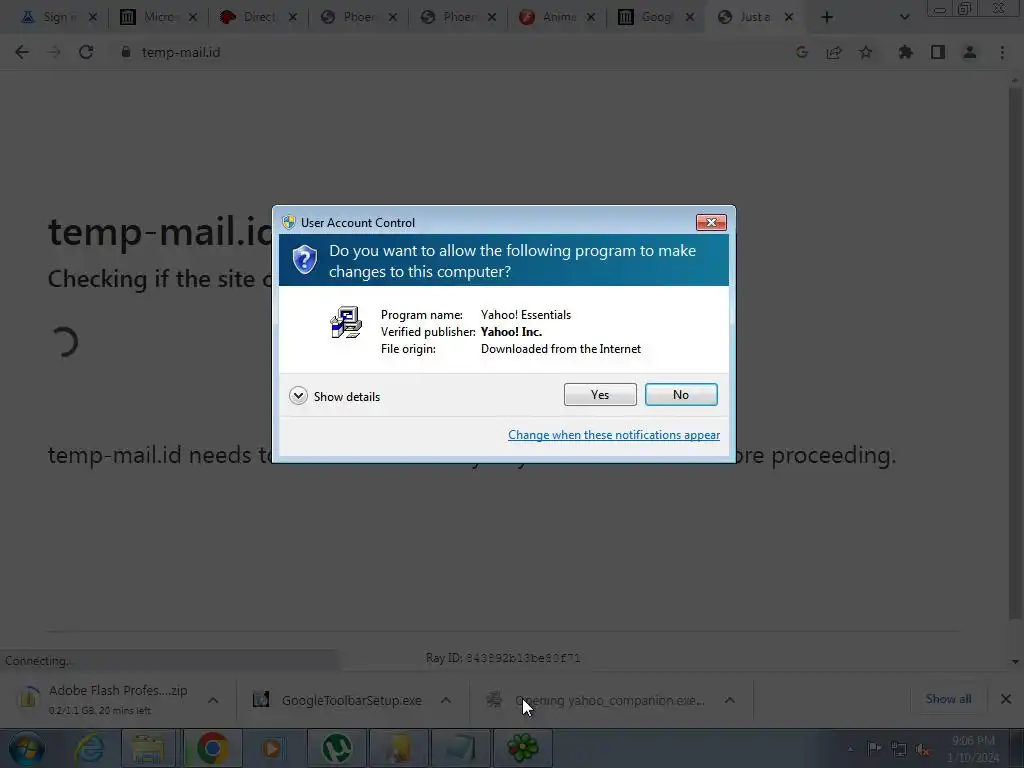Click the network tray icon
The image size is (1024, 768).
click(x=899, y=749)
